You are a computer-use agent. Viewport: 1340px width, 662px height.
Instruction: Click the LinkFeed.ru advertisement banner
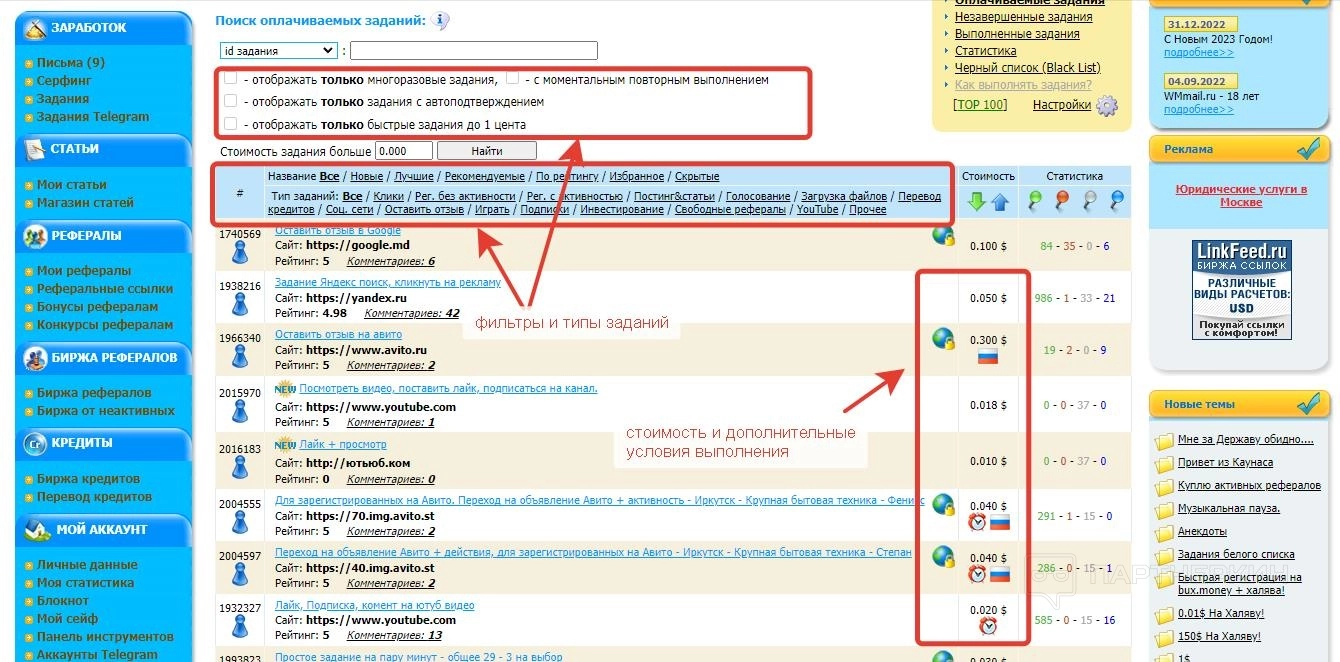point(1241,290)
